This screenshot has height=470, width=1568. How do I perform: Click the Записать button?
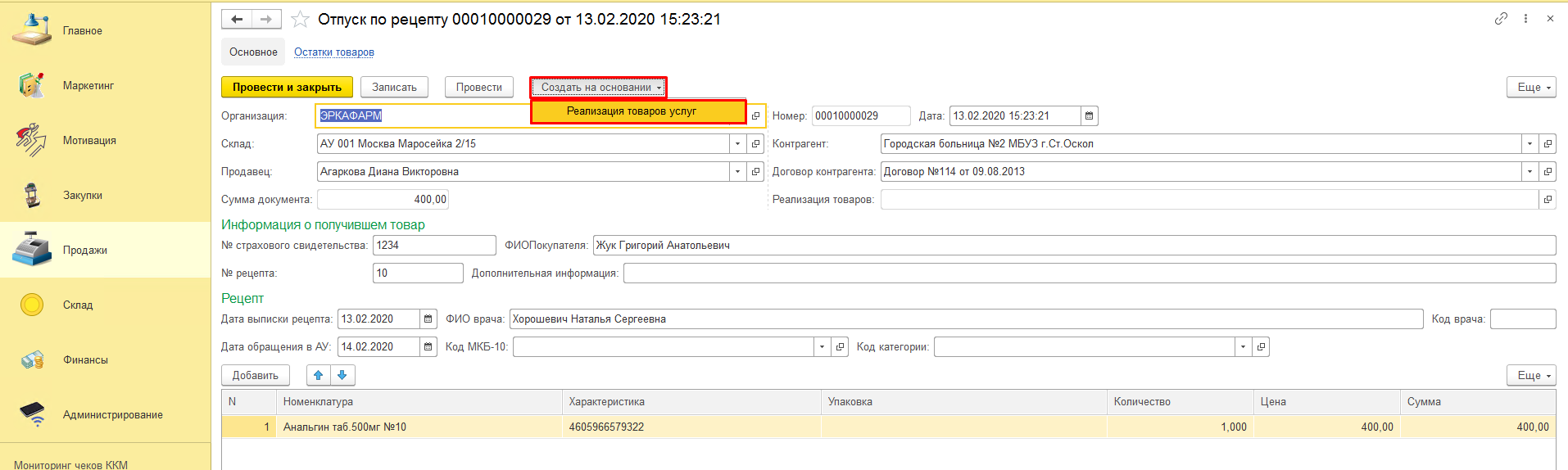[394, 88]
